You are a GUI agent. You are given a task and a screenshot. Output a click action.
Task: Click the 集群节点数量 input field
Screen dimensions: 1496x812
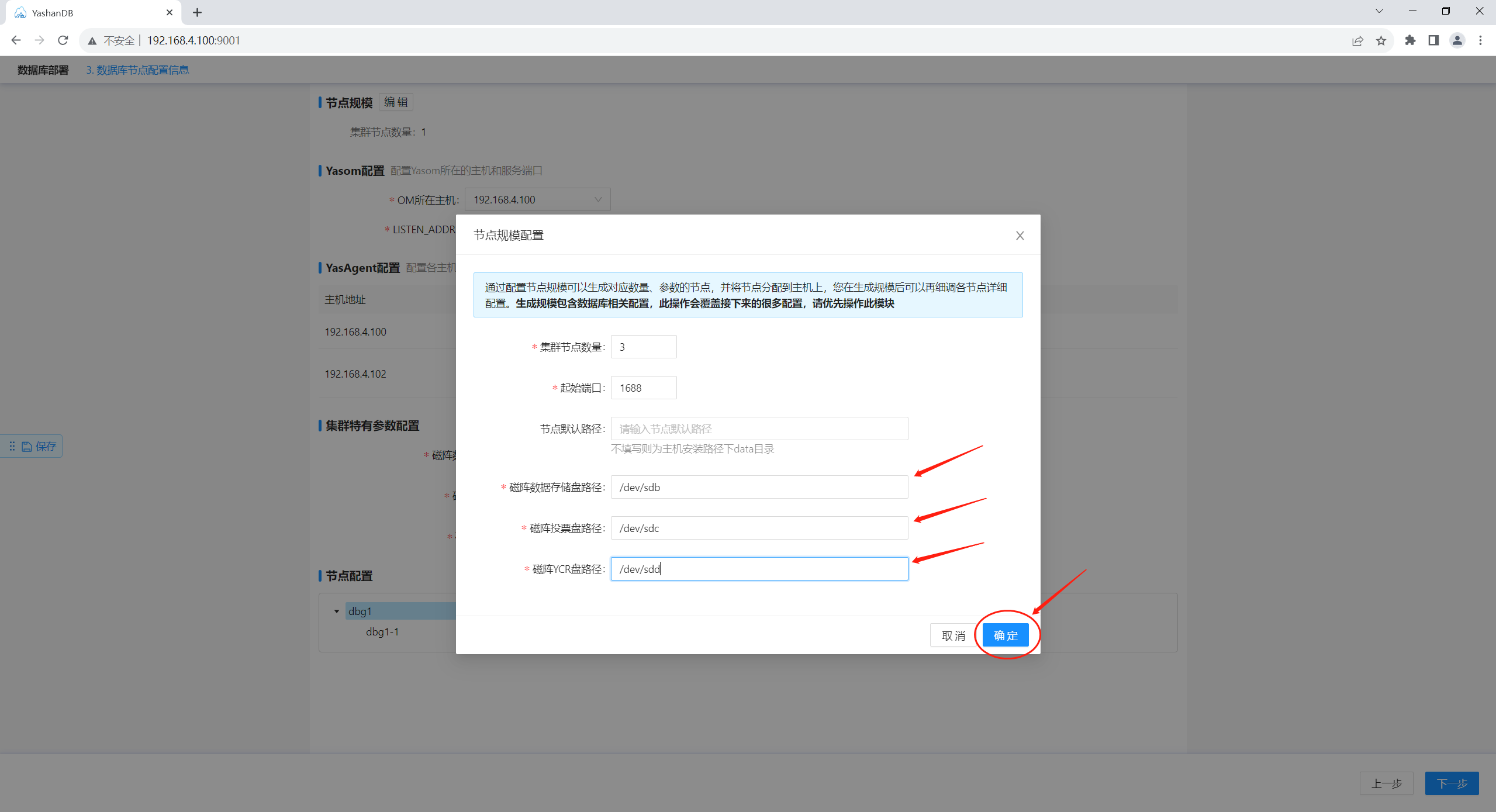[x=643, y=347]
